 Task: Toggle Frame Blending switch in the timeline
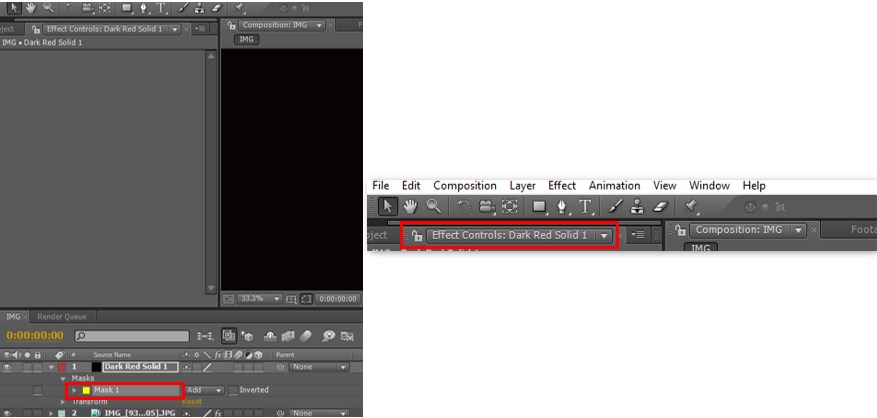(x=288, y=336)
